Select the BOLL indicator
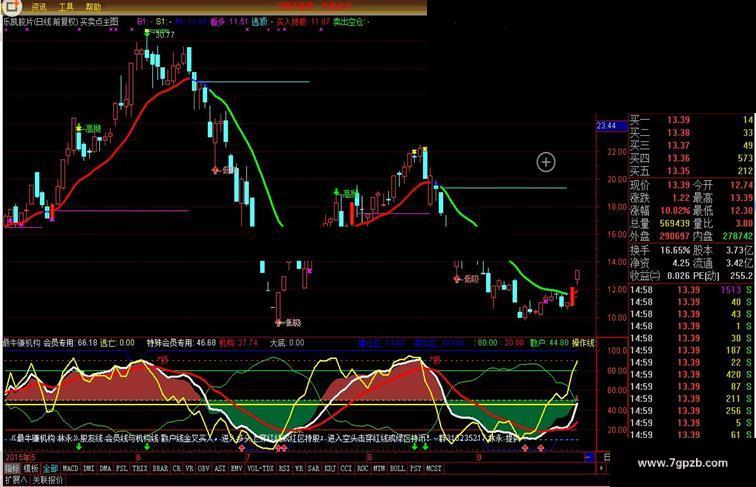The height and width of the screenshot is (487, 756). (397, 468)
